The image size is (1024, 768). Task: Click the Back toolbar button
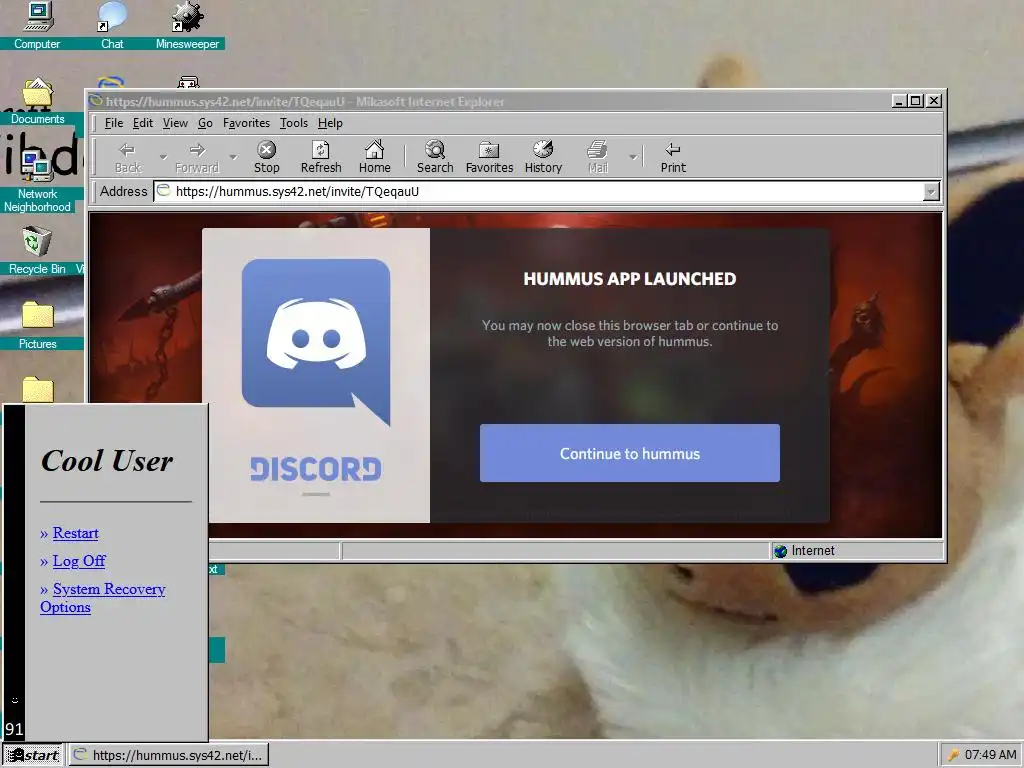128,157
